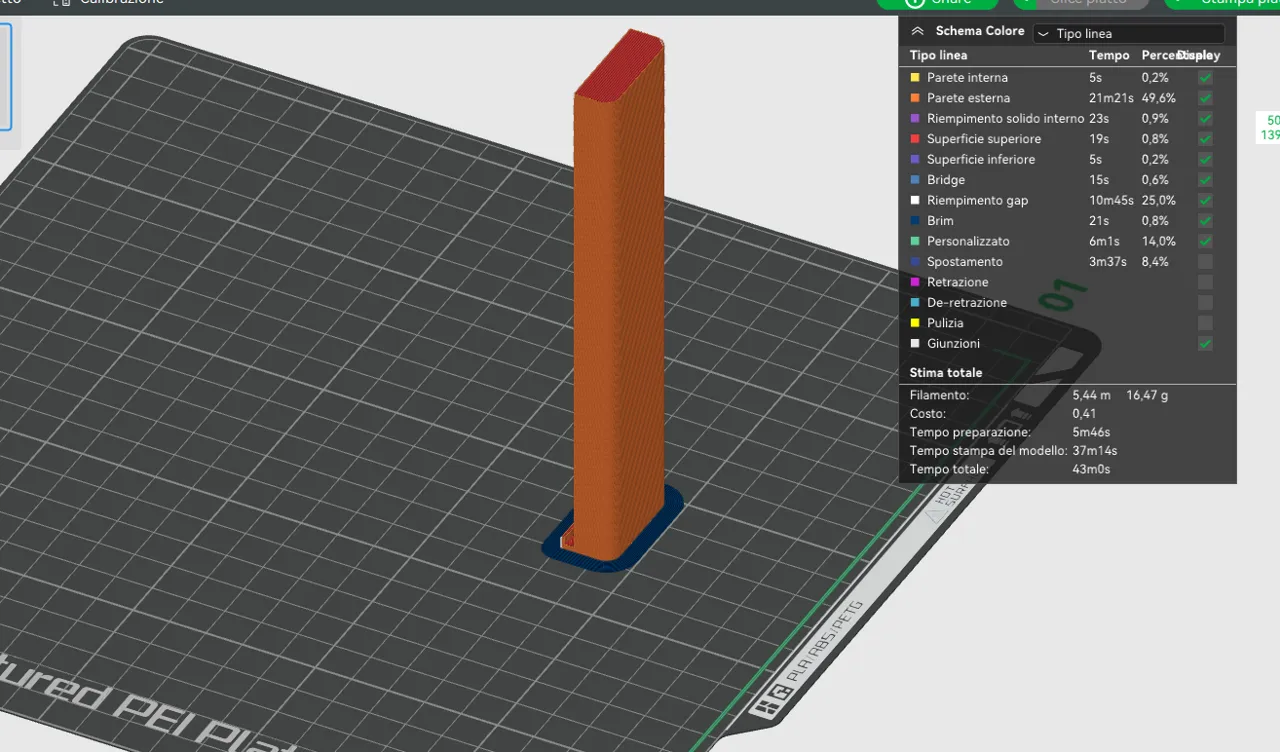Viewport: 1280px width, 752px height.
Task: Uncheck the Bridge display checkbox
Action: coord(1205,180)
